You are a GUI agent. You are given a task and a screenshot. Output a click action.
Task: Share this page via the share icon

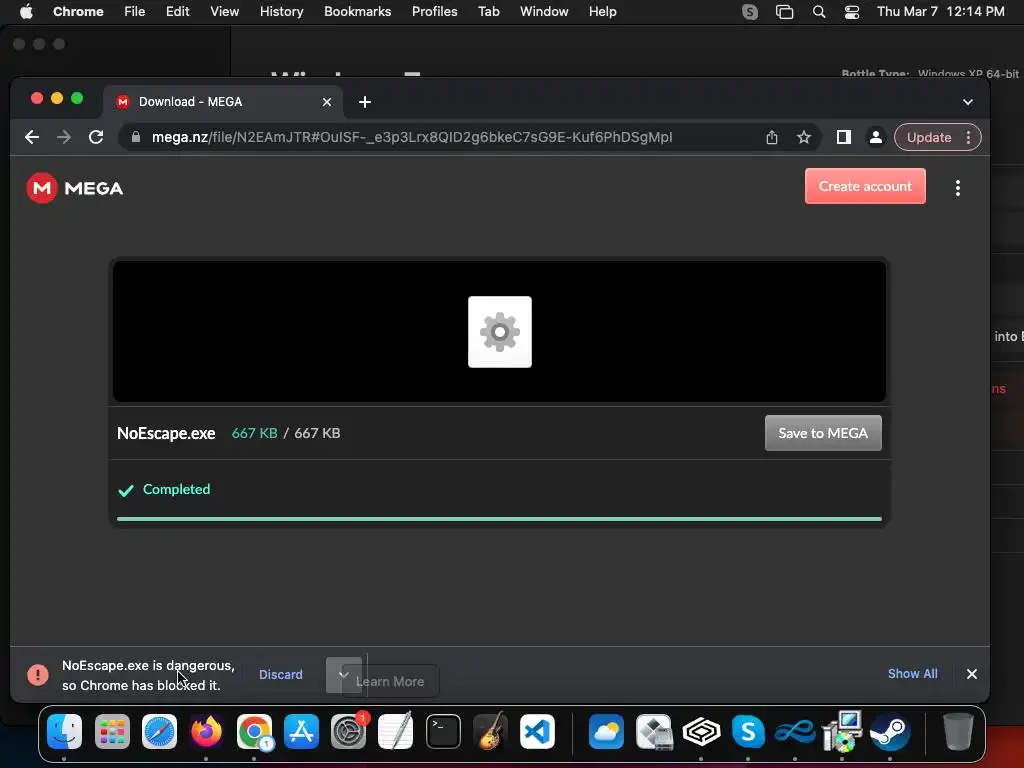tap(771, 137)
